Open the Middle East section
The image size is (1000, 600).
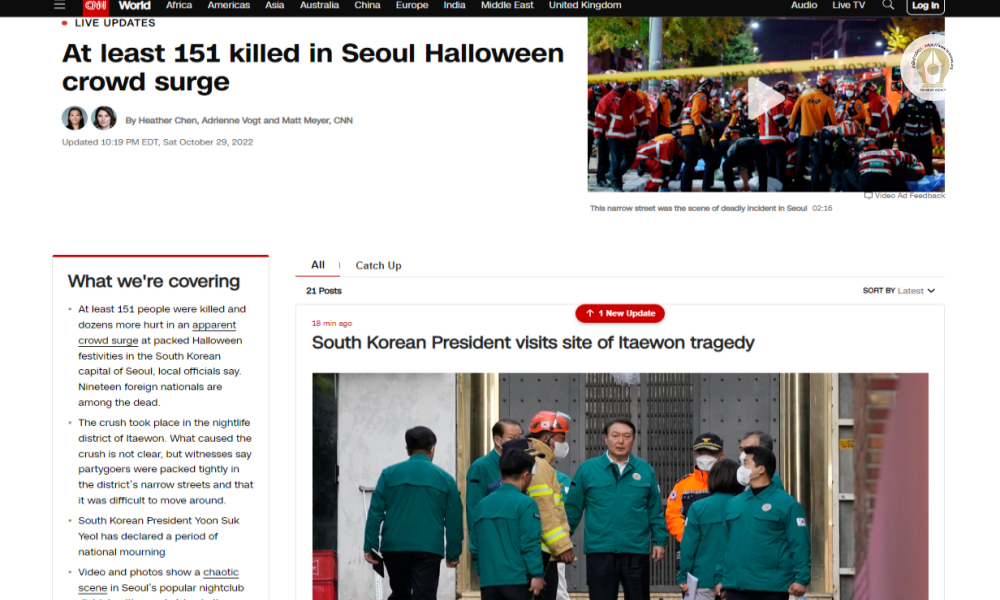(507, 6)
